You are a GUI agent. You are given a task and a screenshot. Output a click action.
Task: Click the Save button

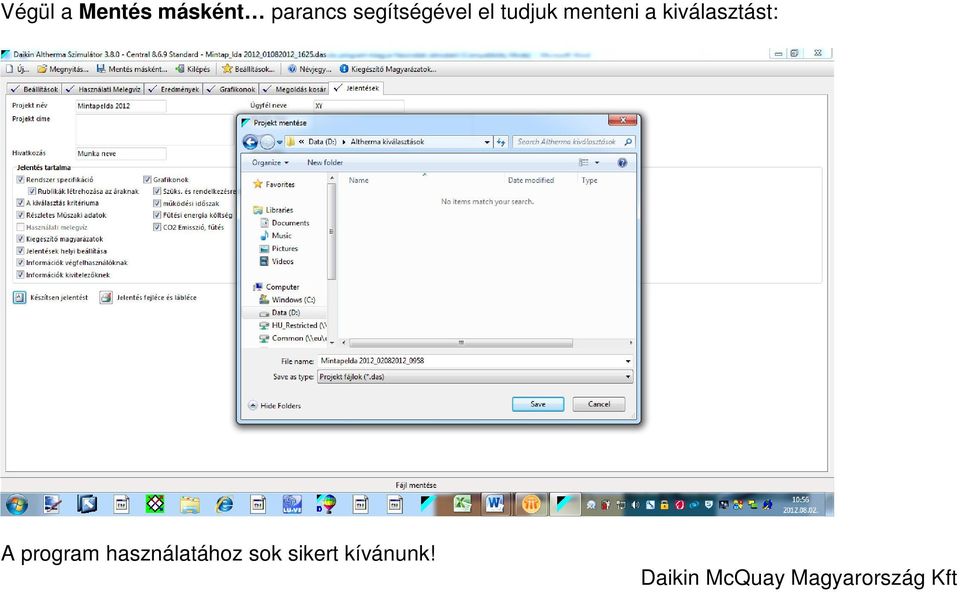point(538,404)
